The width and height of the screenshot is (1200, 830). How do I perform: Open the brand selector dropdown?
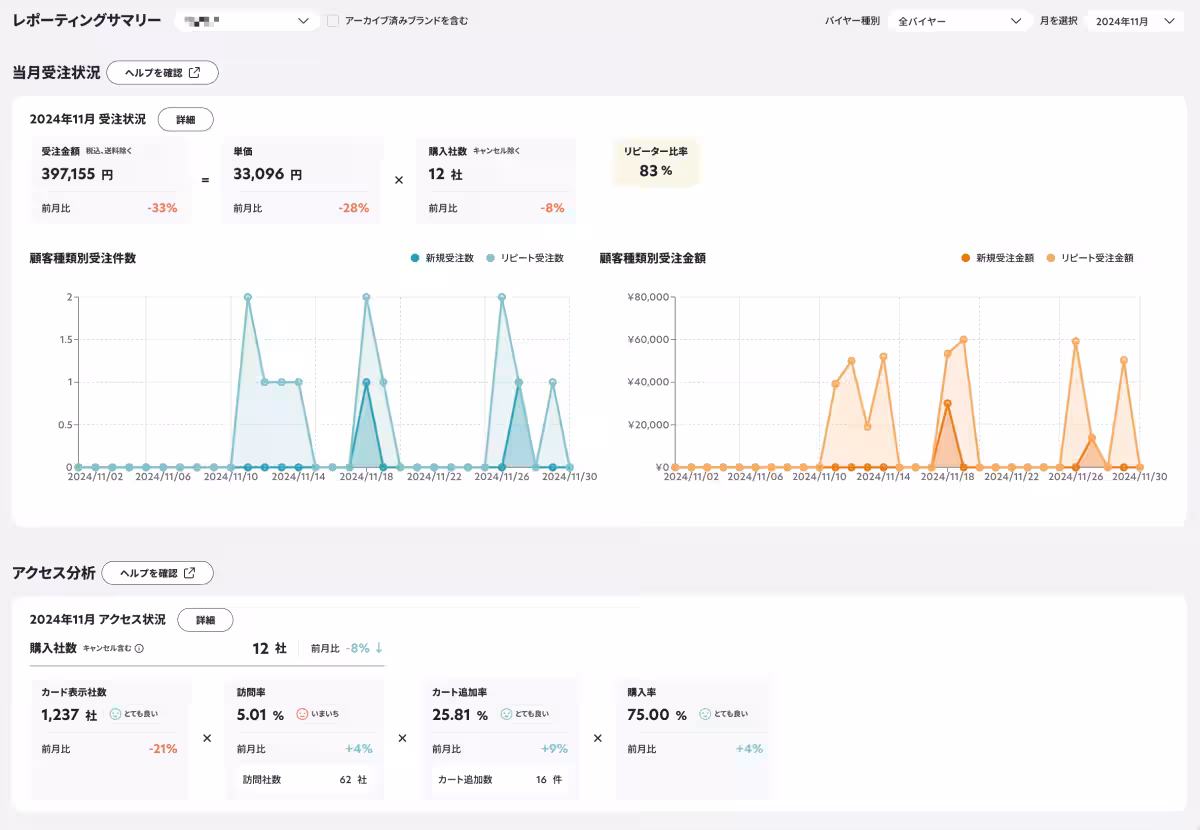(x=247, y=20)
